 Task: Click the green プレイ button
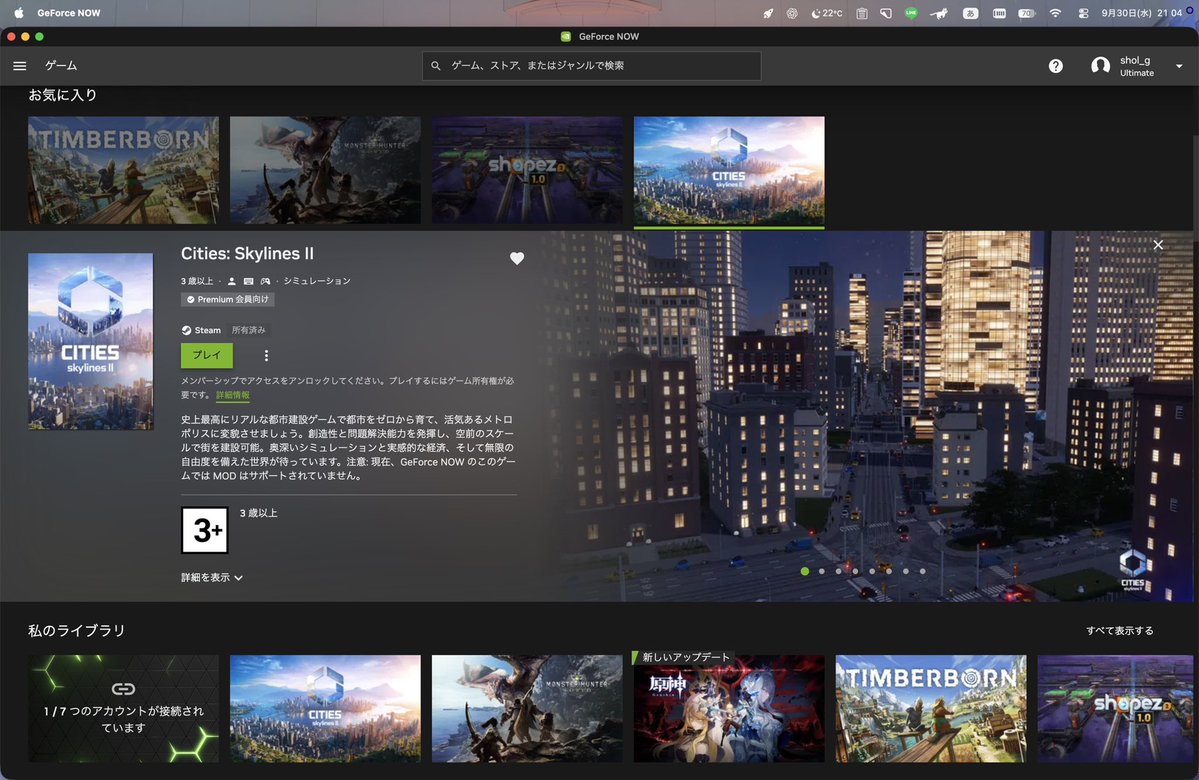pyautogui.click(x=206, y=356)
